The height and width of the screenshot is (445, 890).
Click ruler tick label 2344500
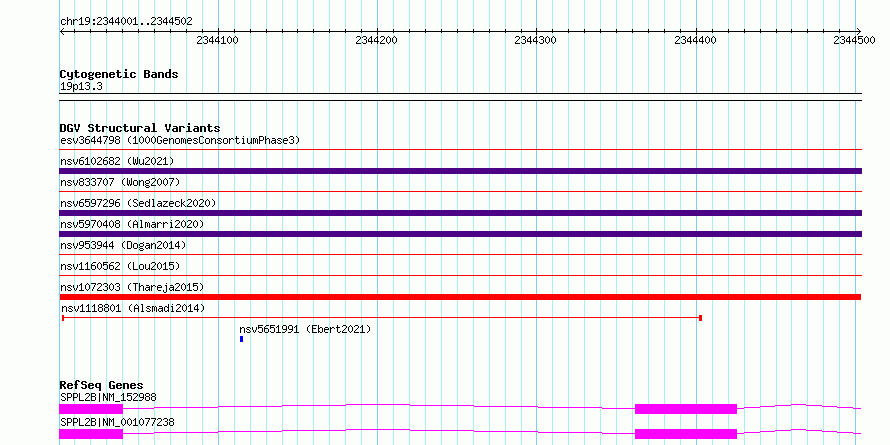(854, 40)
